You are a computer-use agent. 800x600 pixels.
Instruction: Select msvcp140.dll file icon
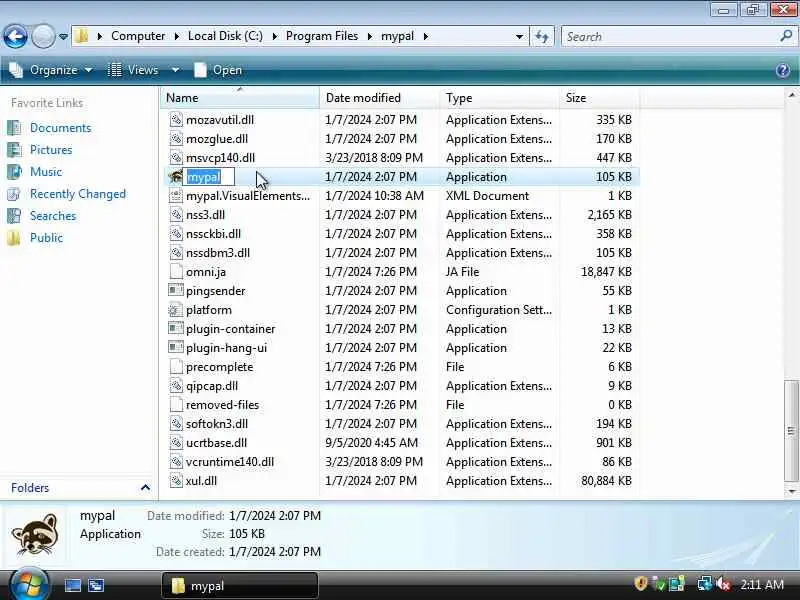point(176,158)
